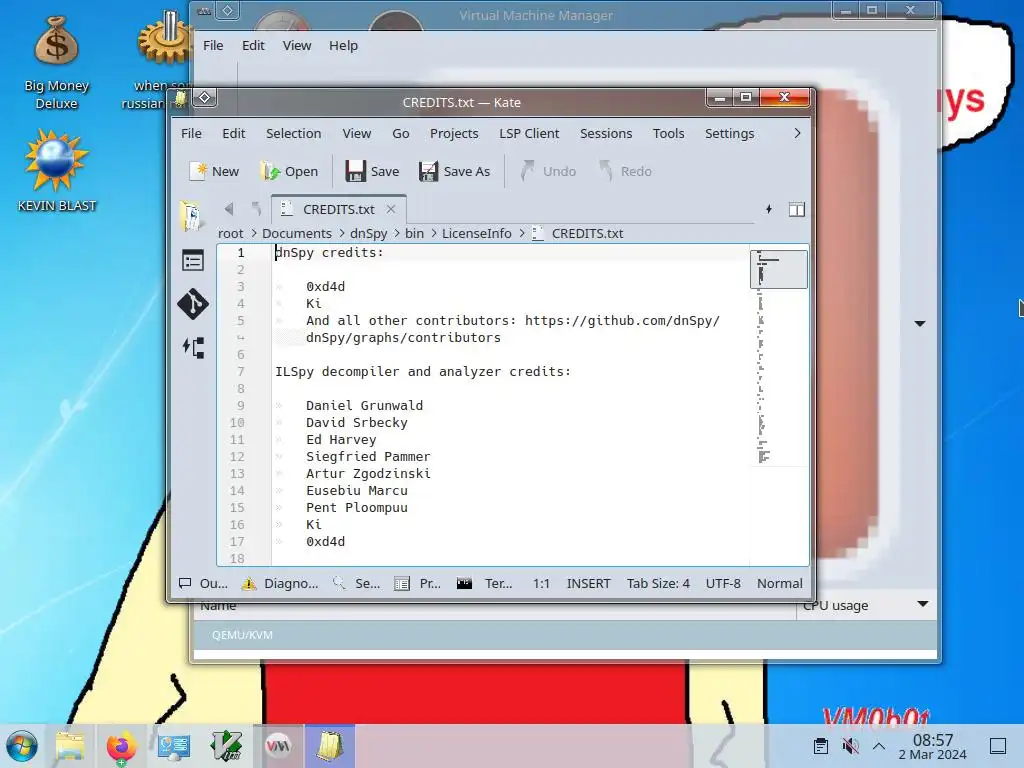Toggle the Search panel button

(356, 583)
